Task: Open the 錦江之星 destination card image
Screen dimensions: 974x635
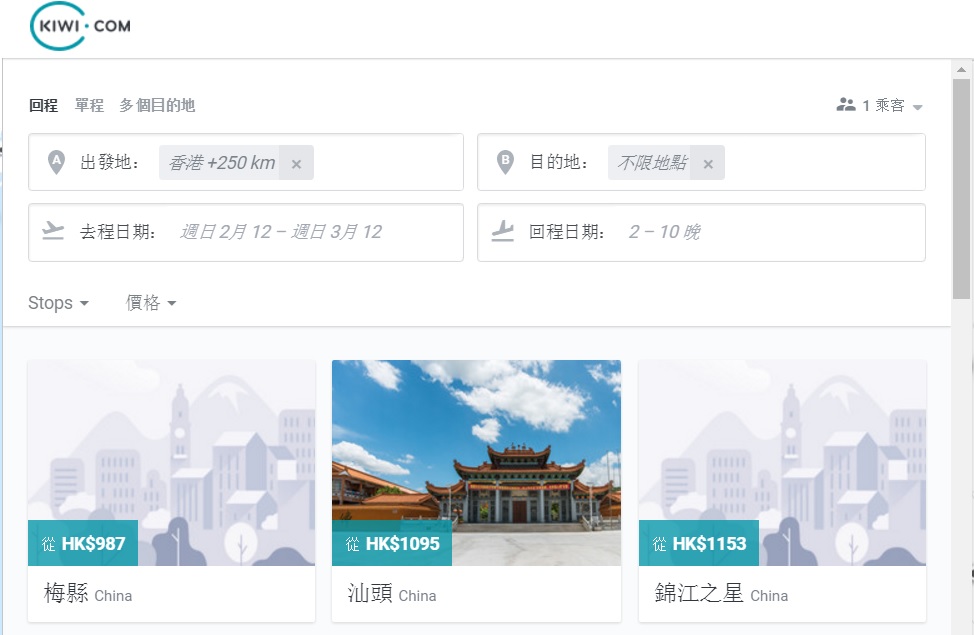Action: (783, 463)
